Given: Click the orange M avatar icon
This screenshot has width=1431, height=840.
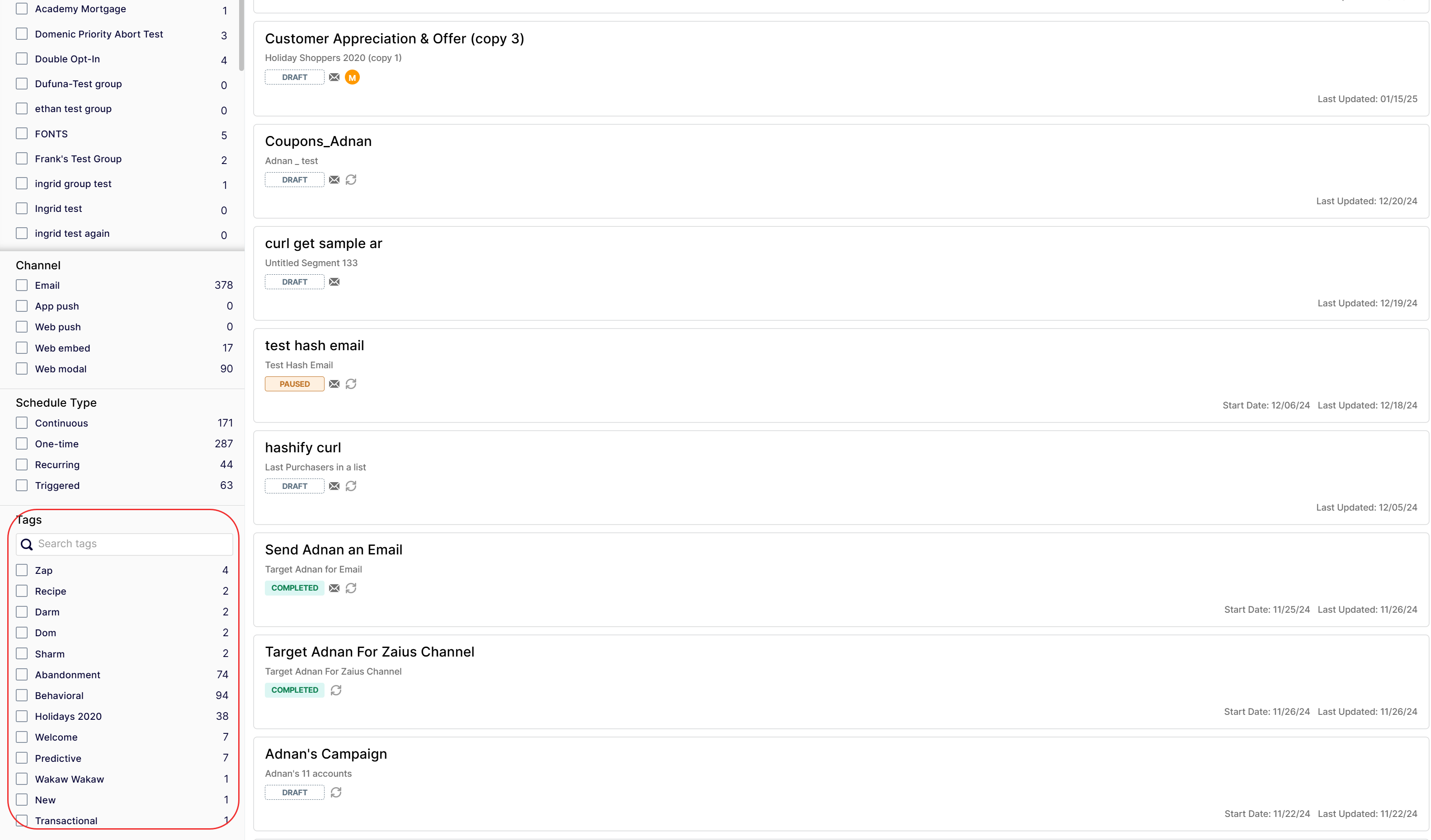Looking at the screenshot, I should (x=352, y=77).
